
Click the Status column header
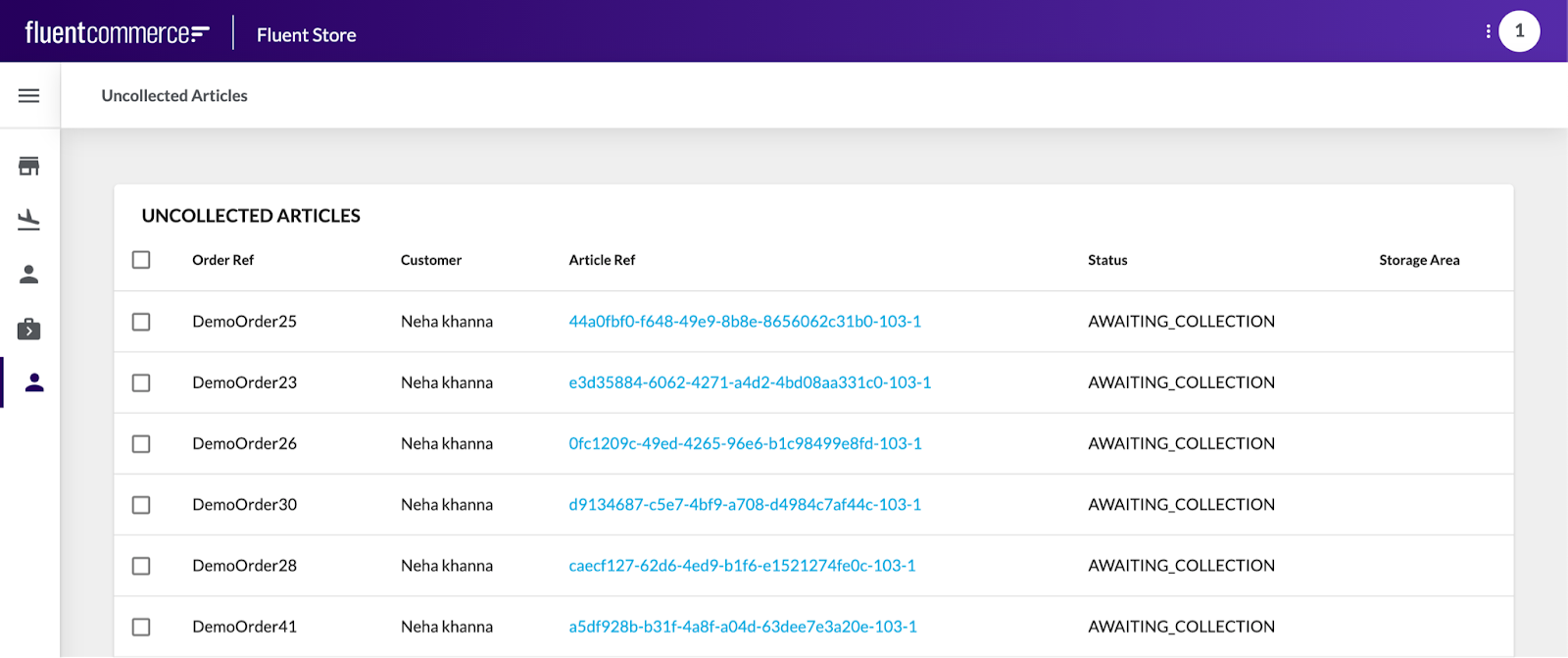pyautogui.click(x=1107, y=260)
